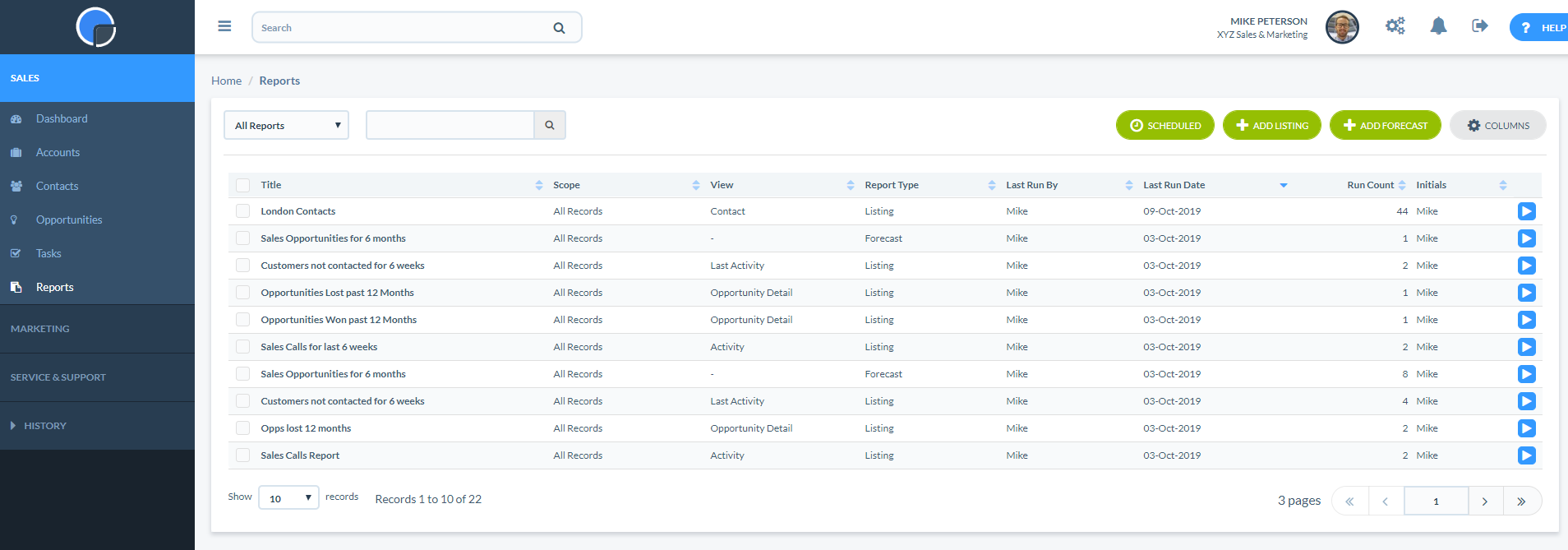Click the Dashboard icon in sidebar
1568x550 pixels.
[x=16, y=119]
